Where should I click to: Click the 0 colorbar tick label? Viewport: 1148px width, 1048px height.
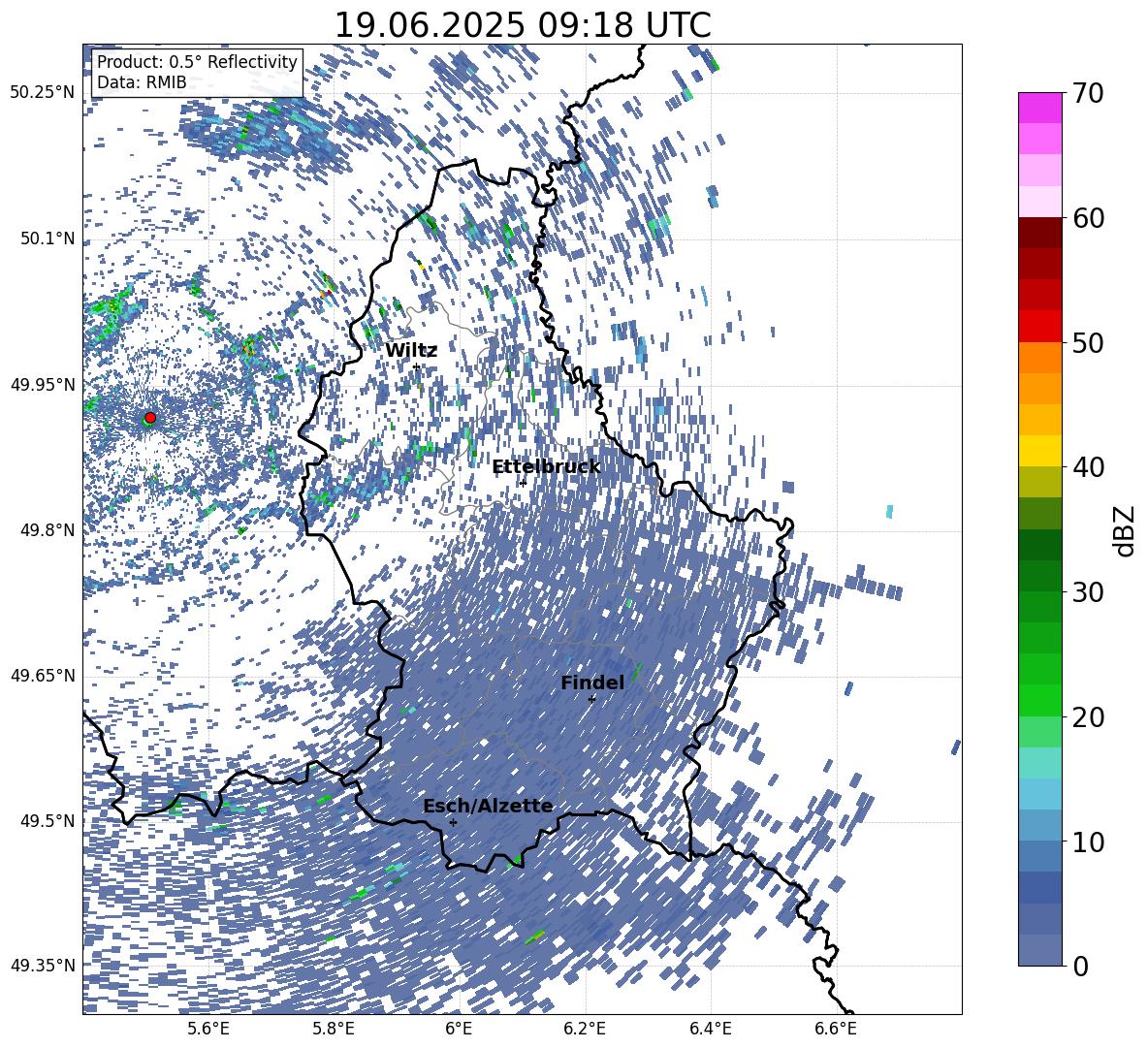tap(1080, 966)
